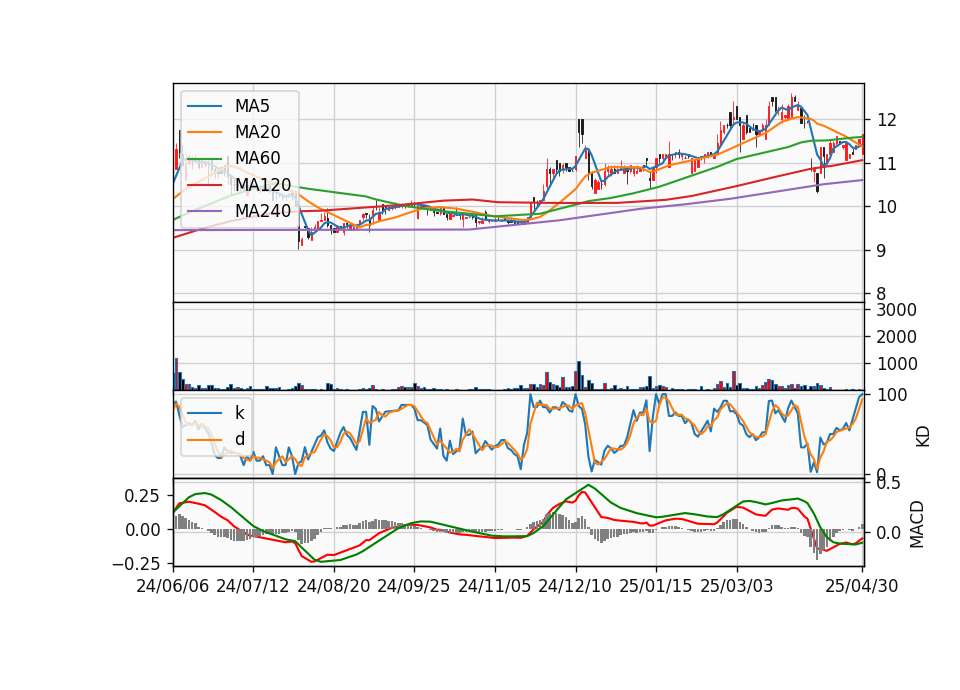Click the KD axis value 100
This screenshot has height=690, width=960.
(892, 395)
